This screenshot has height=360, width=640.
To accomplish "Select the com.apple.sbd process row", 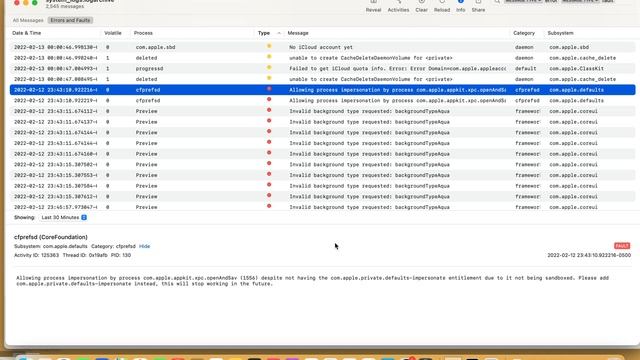I will coord(322,47).
